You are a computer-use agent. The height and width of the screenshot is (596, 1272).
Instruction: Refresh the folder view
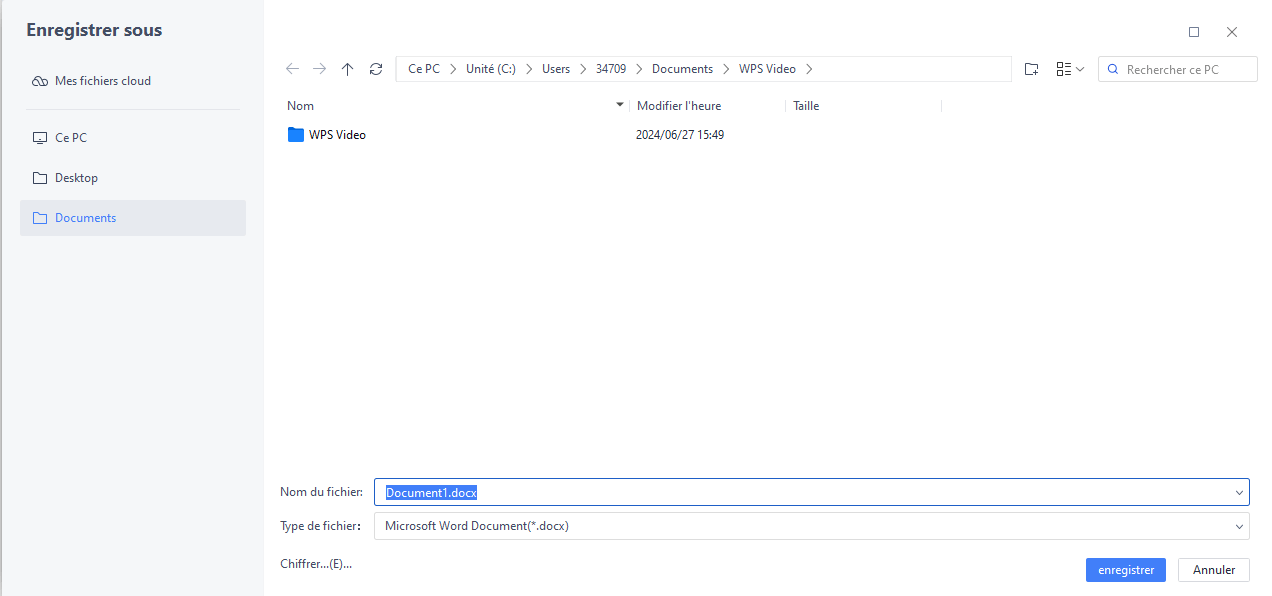376,68
